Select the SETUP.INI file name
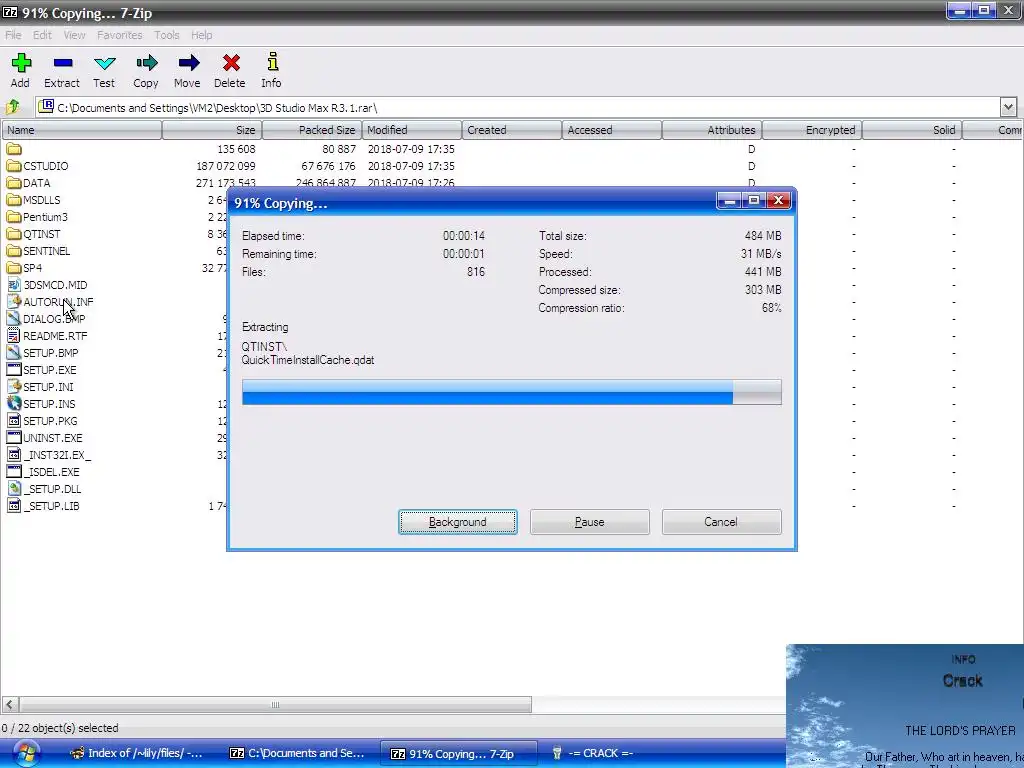The height and width of the screenshot is (768, 1024). (48, 387)
